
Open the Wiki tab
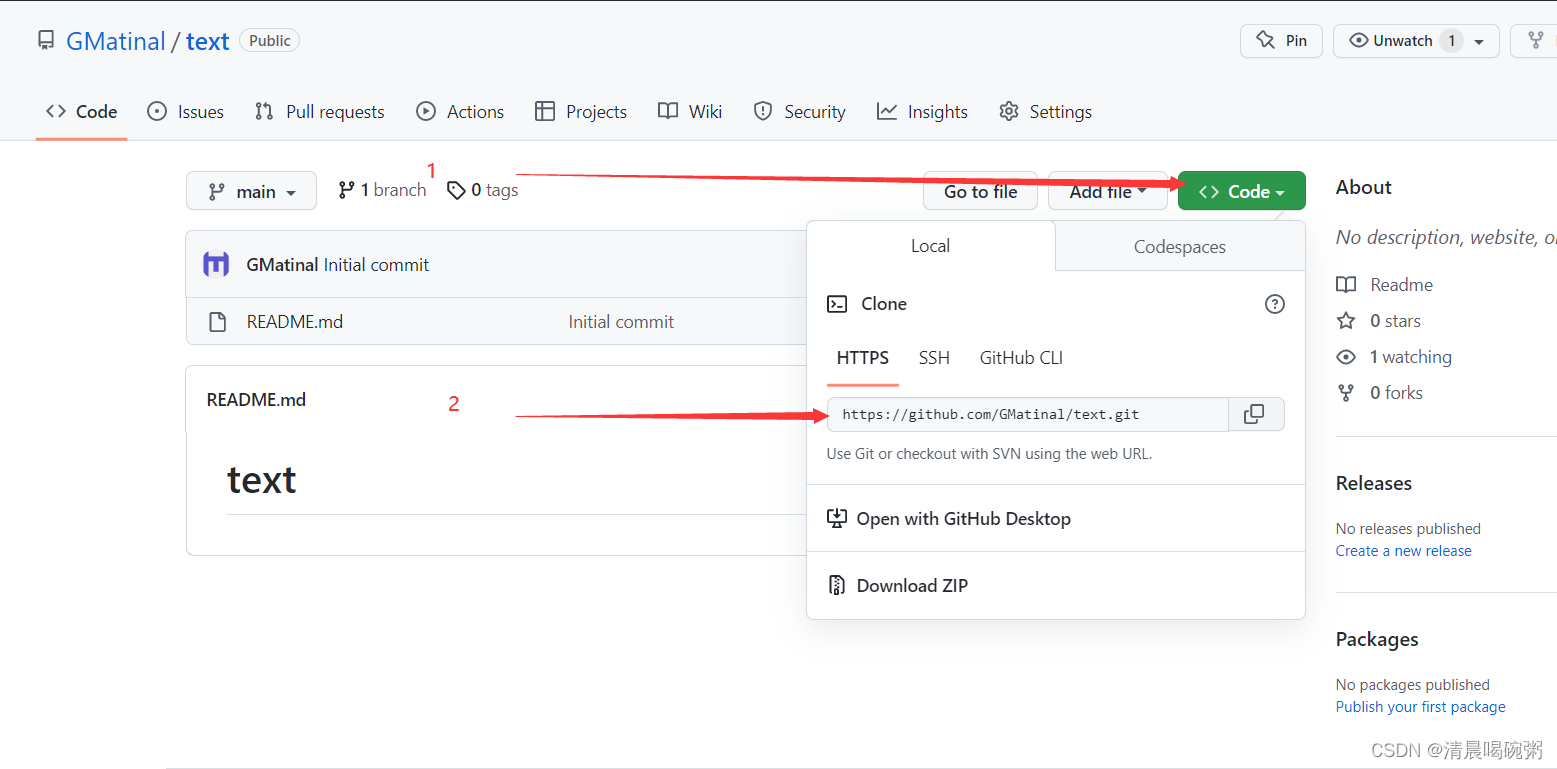690,112
